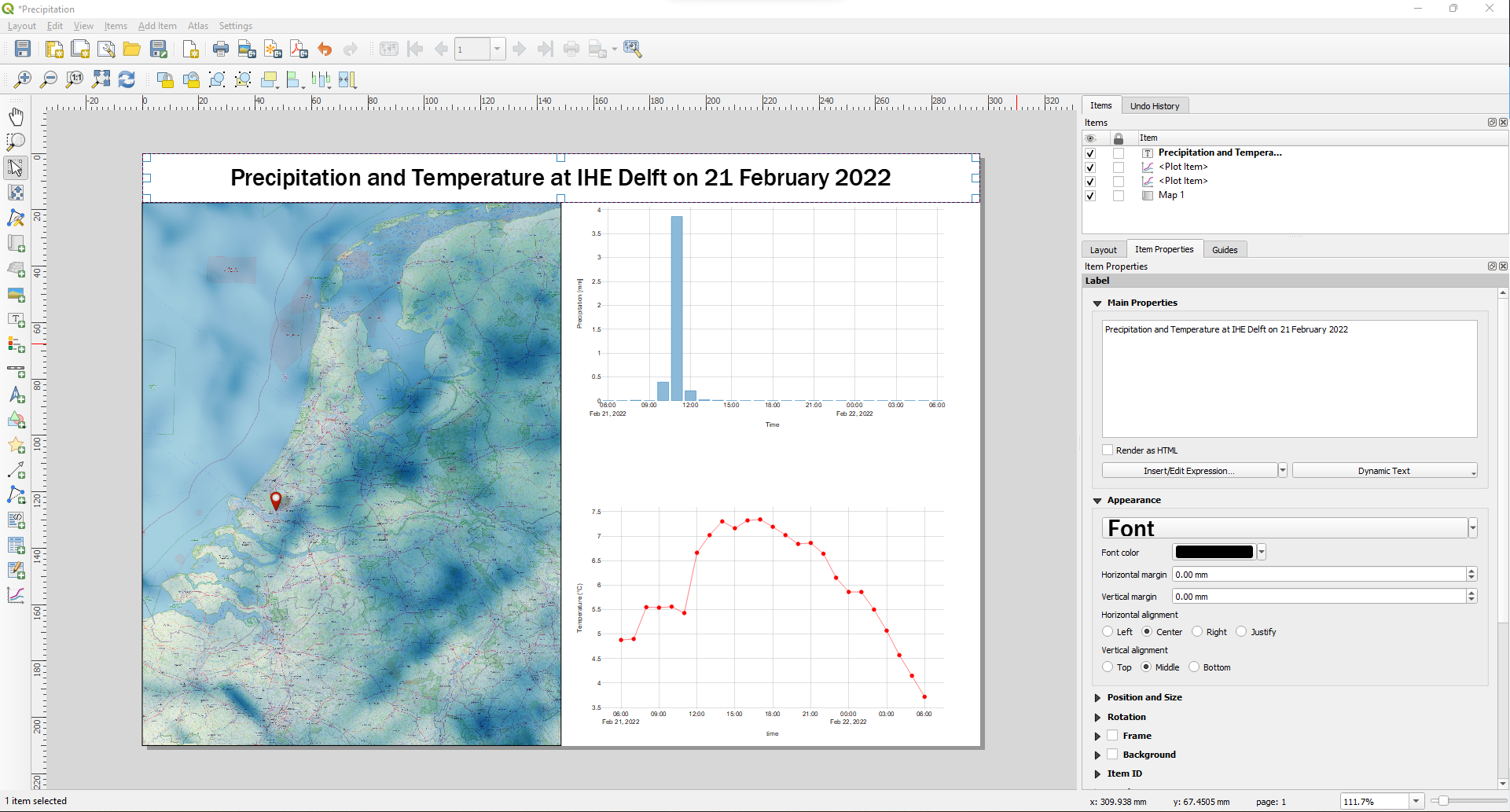Activate the Add Picture tool
Screen dimensions: 1510x812
coord(16,295)
